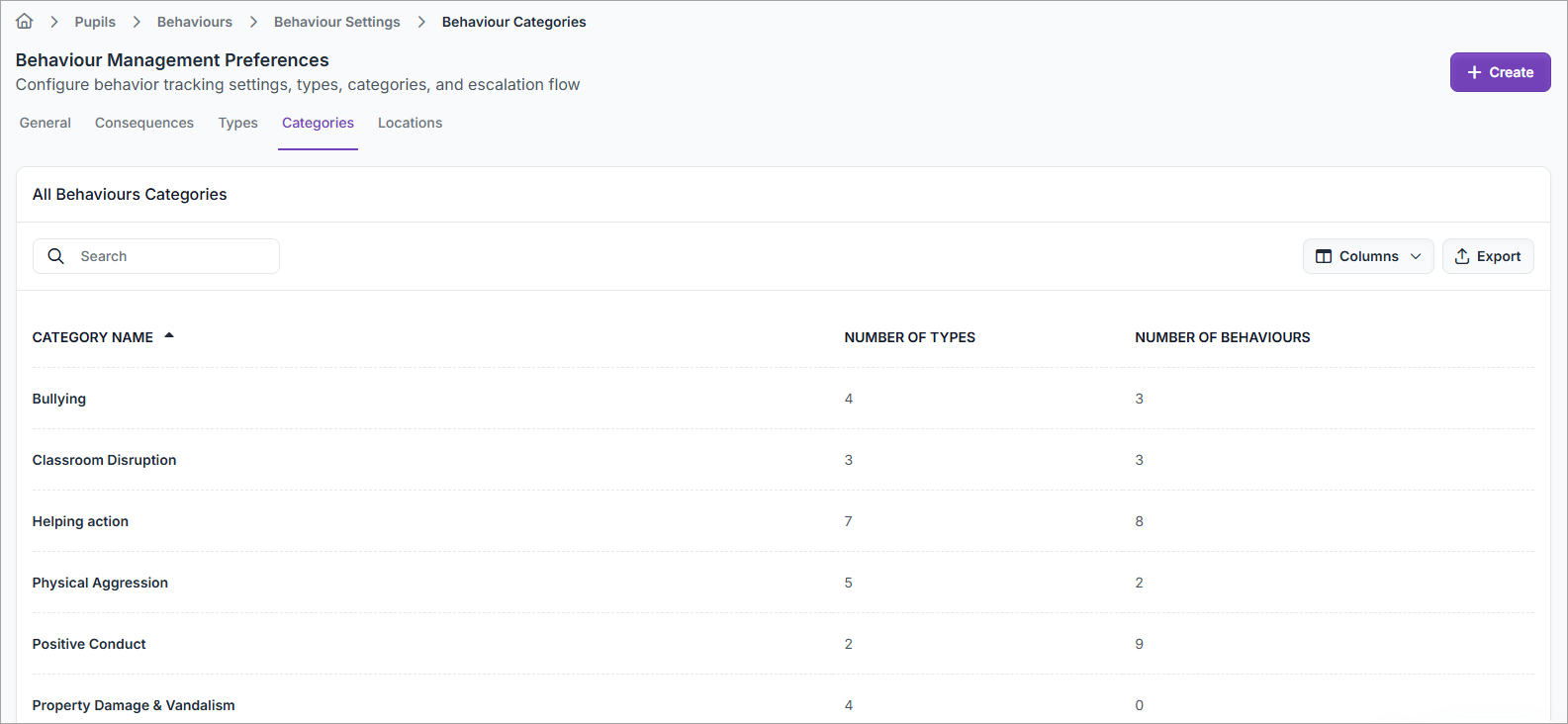Image resolution: width=1568 pixels, height=724 pixels.
Task: Switch to the General tab
Action: [46, 123]
